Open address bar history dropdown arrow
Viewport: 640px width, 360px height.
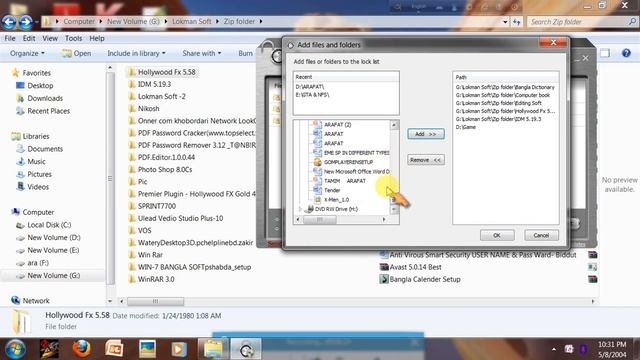pos(505,22)
